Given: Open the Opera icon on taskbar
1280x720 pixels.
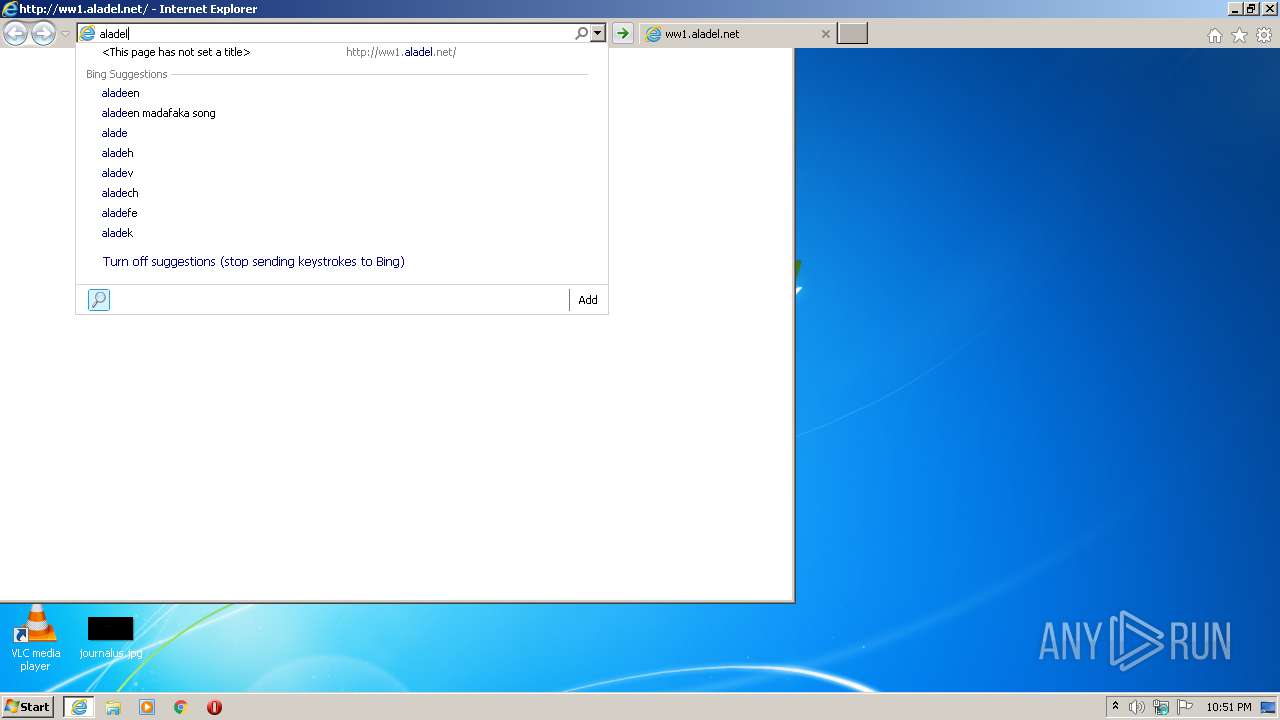Looking at the screenshot, I should pos(214,707).
